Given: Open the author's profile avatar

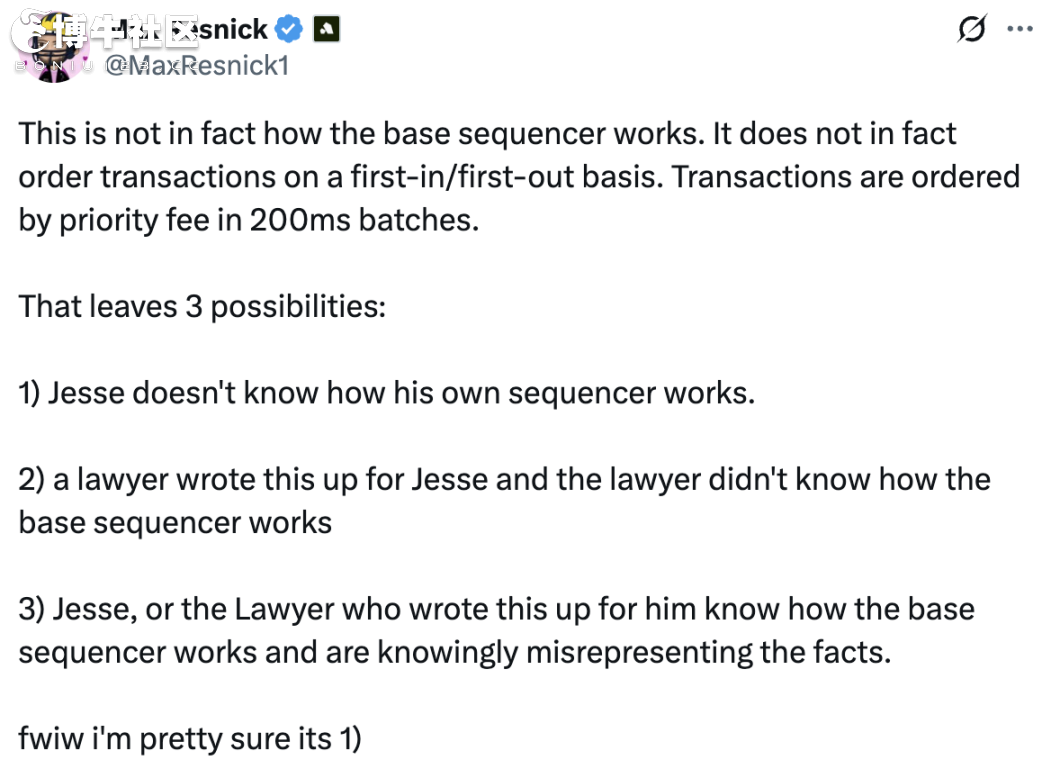Looking at the screenshot, I should tap(52, 48).
